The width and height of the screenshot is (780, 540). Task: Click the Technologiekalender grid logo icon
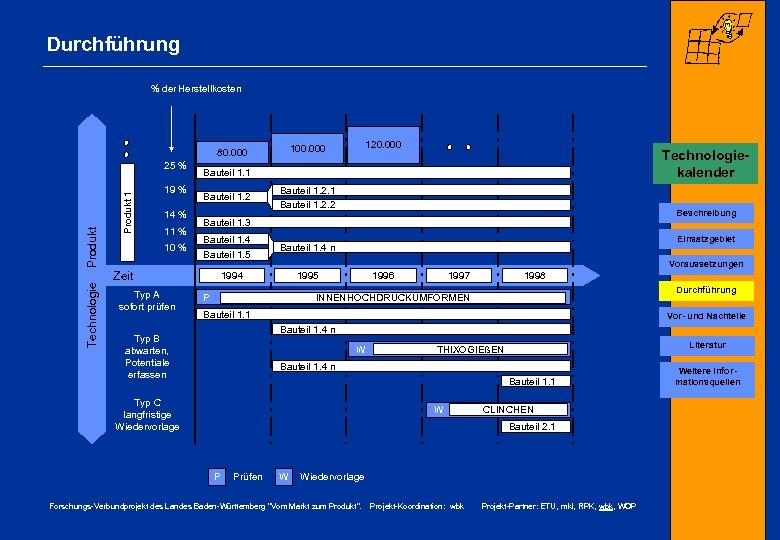point(718,39)
